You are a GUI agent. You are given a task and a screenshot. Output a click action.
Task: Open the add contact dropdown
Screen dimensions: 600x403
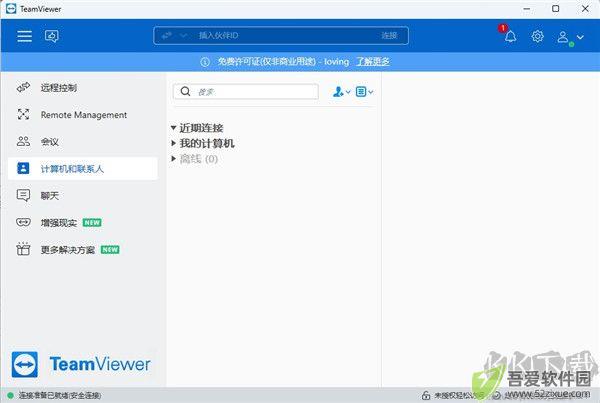341,92
